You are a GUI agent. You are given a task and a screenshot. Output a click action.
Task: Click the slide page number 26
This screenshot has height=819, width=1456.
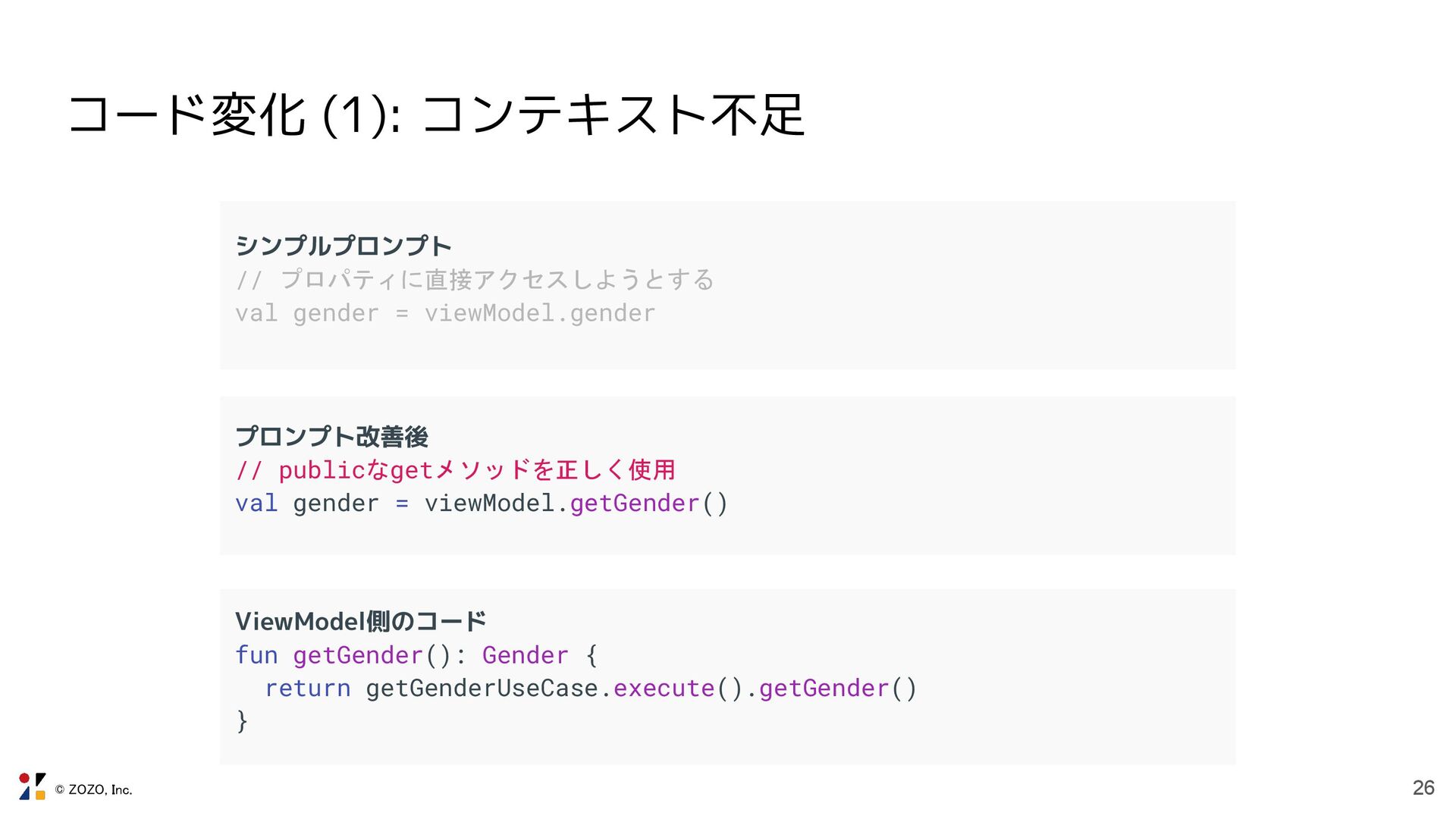pyautogui.click(x=1423, y=788)
